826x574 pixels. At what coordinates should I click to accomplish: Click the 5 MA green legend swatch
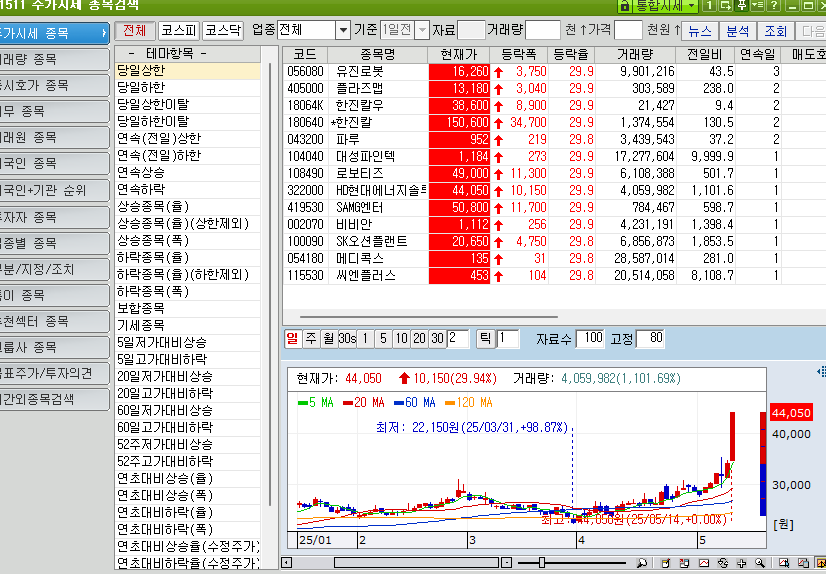(303, 403)
